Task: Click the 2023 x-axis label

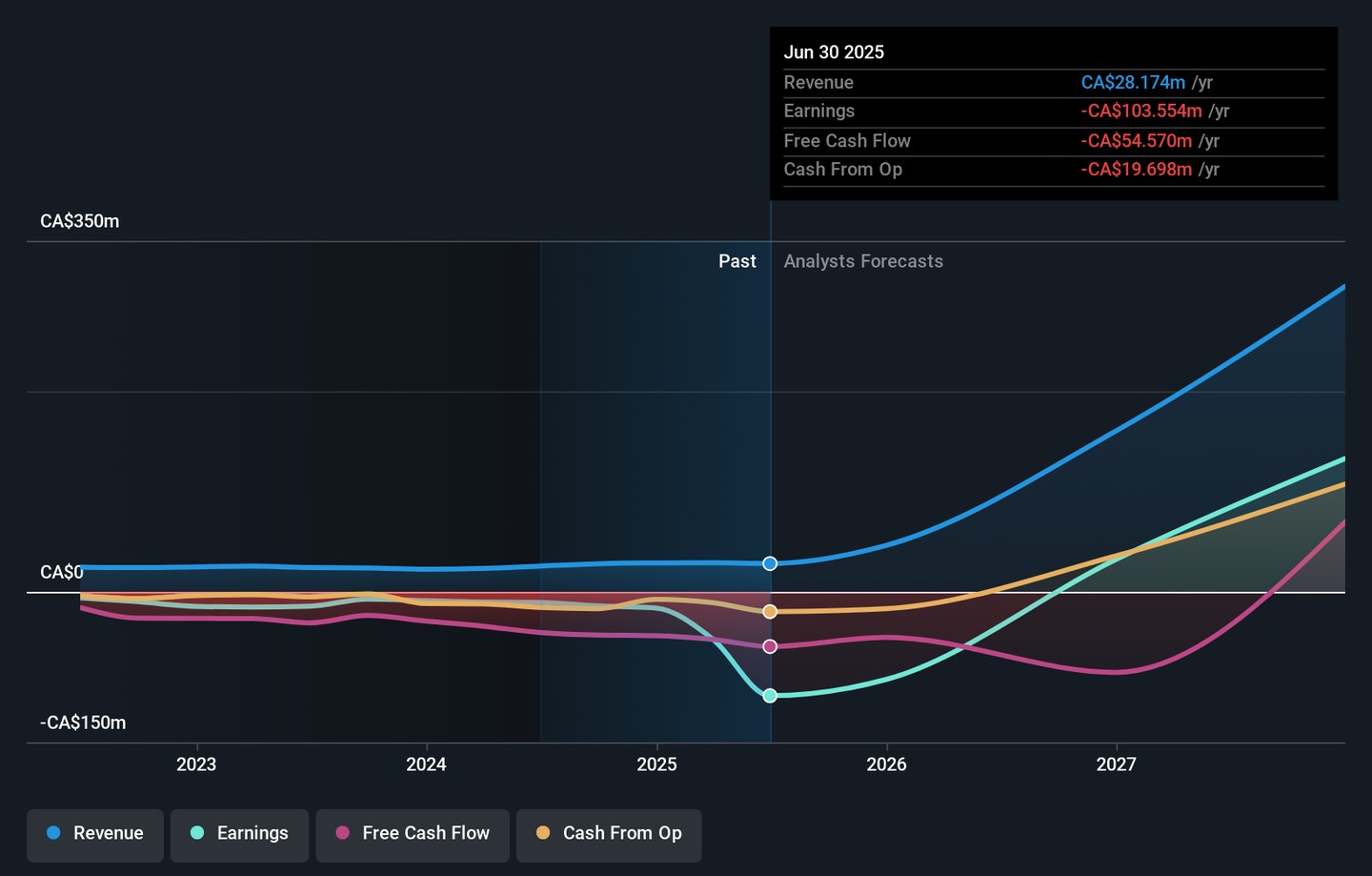Action: pyautogui.click(x=196, y=764)
